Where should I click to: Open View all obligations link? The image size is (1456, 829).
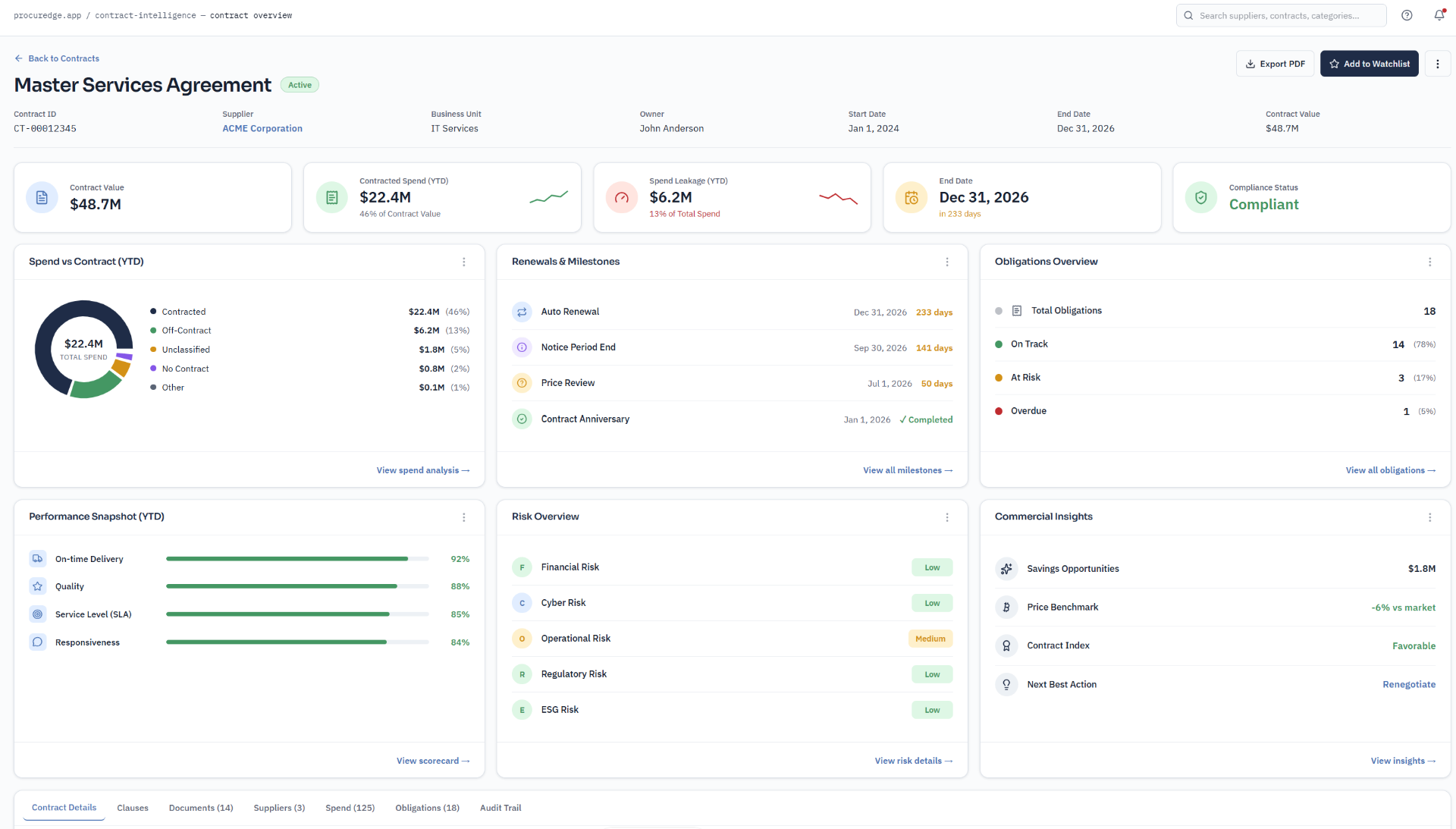tap(1391, 470)
